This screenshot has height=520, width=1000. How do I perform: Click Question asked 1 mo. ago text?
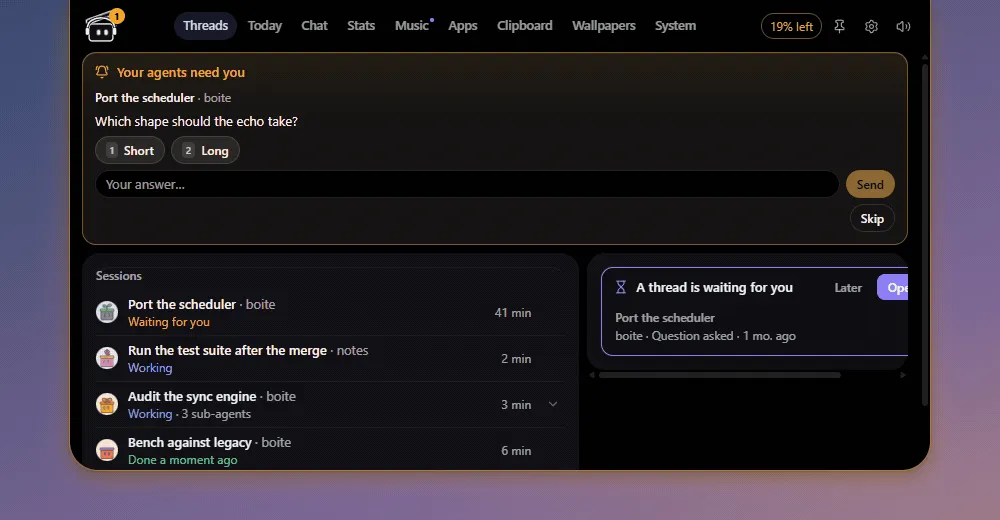coord(724,336)
